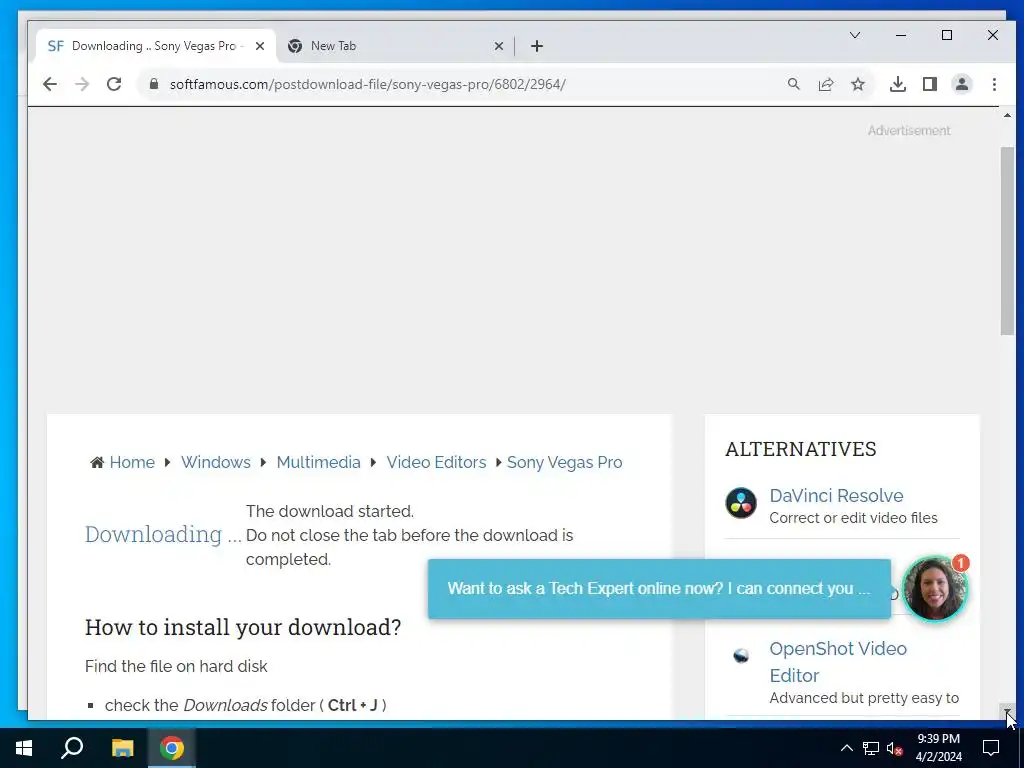Viewport: 1024px width, 768px height.
Task: Open File Explorer from taskbar
Action: [122, 748]
